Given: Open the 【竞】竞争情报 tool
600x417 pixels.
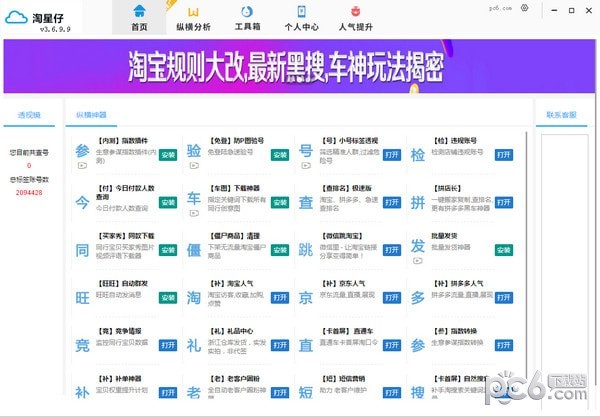Looking at the screenshot, I should tap(168, 345).
